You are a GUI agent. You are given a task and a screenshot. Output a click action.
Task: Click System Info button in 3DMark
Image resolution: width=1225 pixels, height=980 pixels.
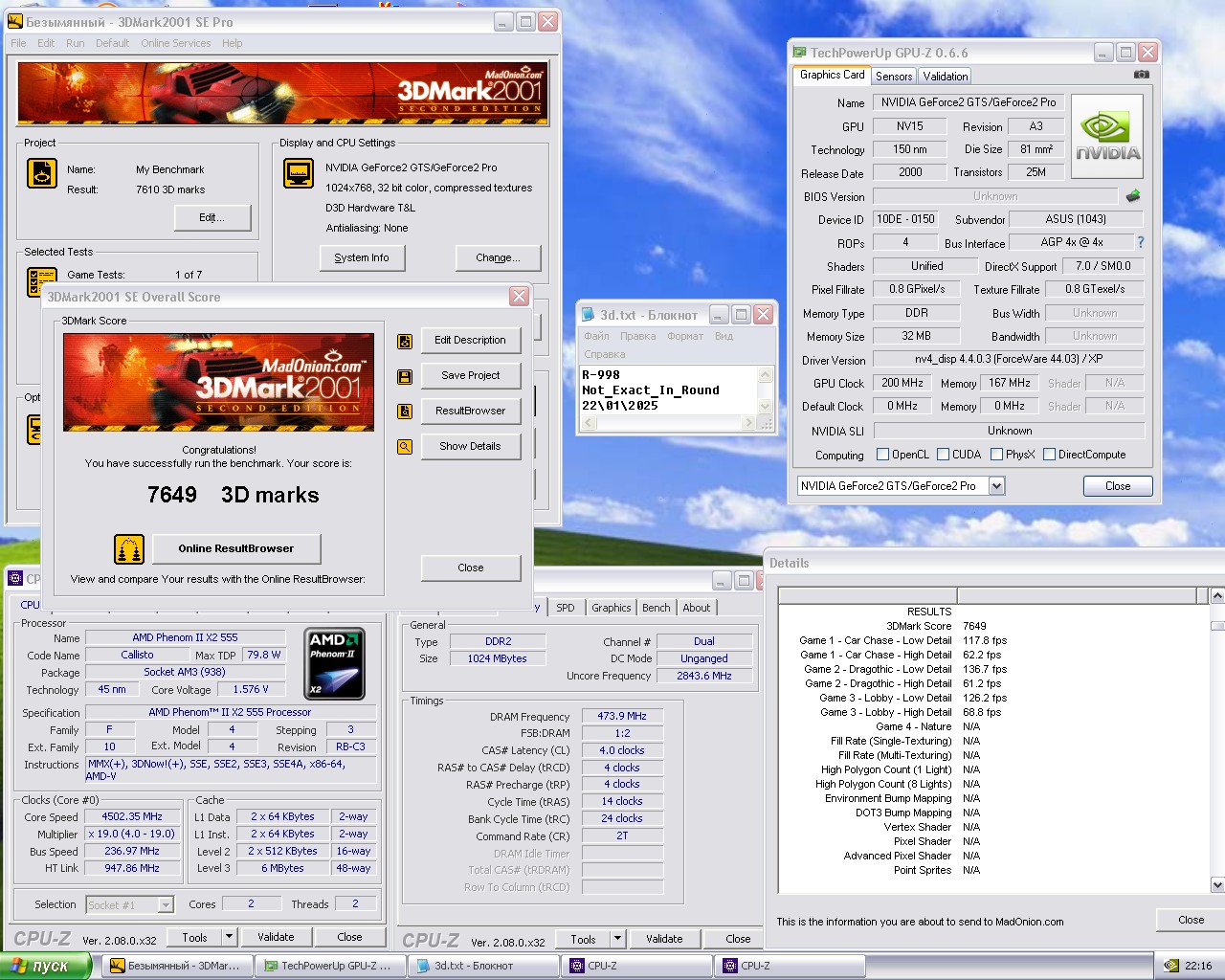(362, 257)
